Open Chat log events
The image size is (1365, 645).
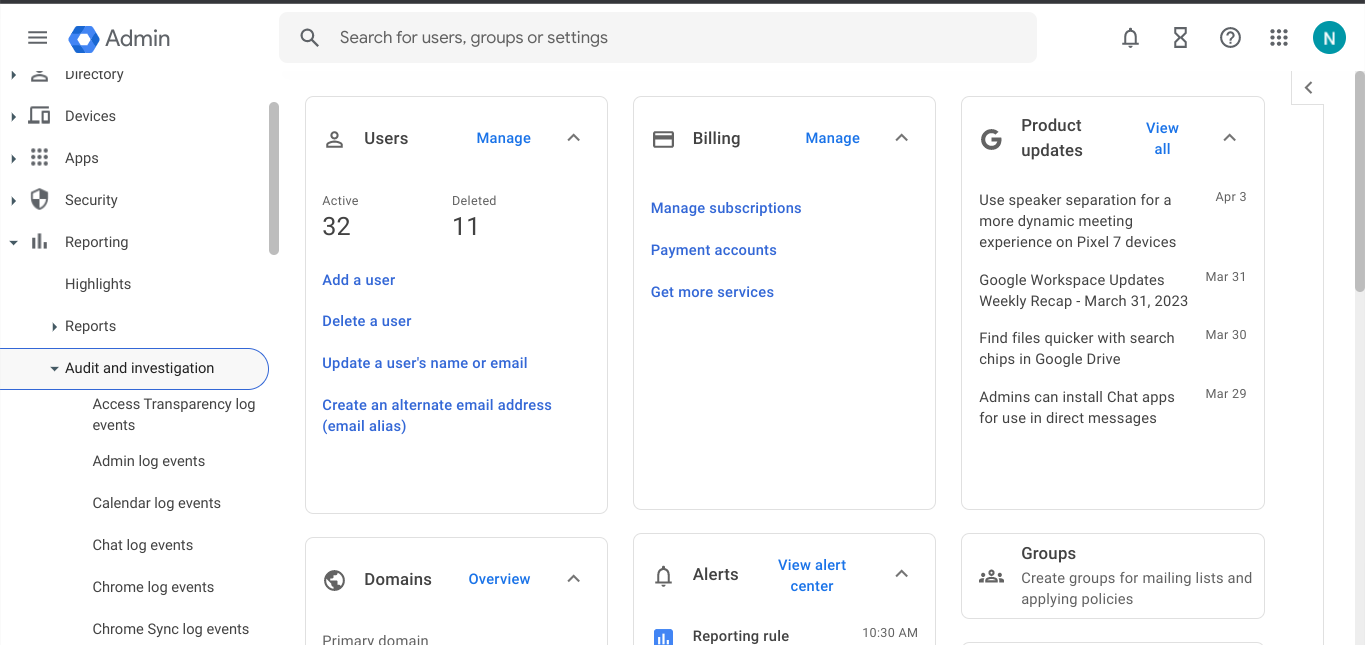tap(143, 545)
